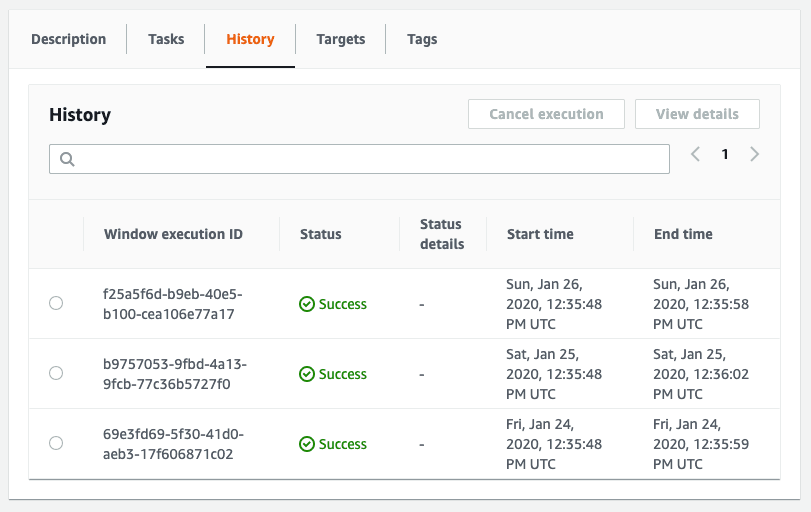The image size is (811, 512).
Task: Select radio button for execution b9757053
Action: (56, 373)
